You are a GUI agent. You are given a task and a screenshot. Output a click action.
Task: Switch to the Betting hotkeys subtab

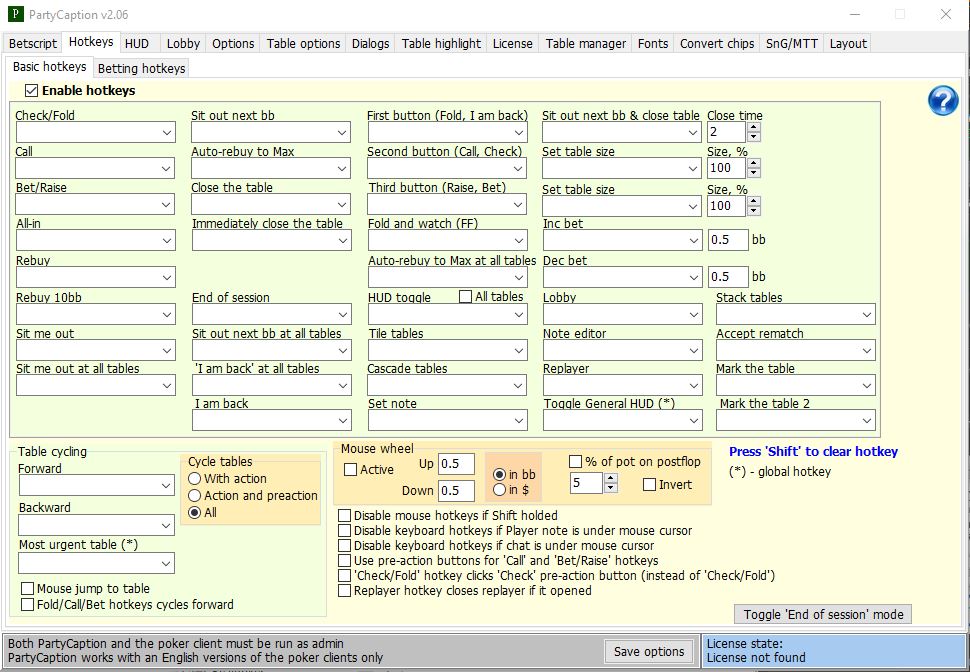[142, 69]
